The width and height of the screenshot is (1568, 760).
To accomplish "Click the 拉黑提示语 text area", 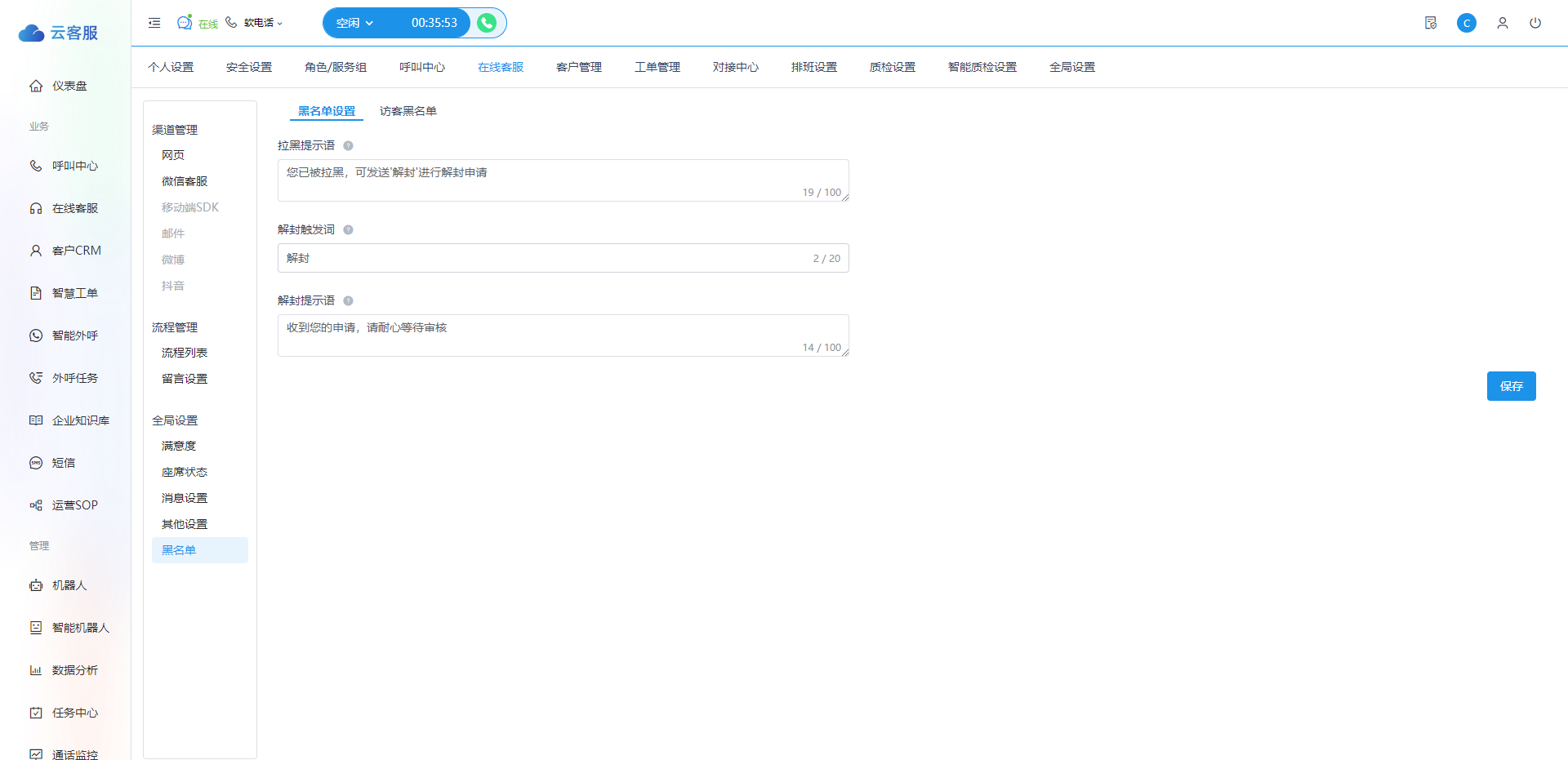I will [563, 180].
